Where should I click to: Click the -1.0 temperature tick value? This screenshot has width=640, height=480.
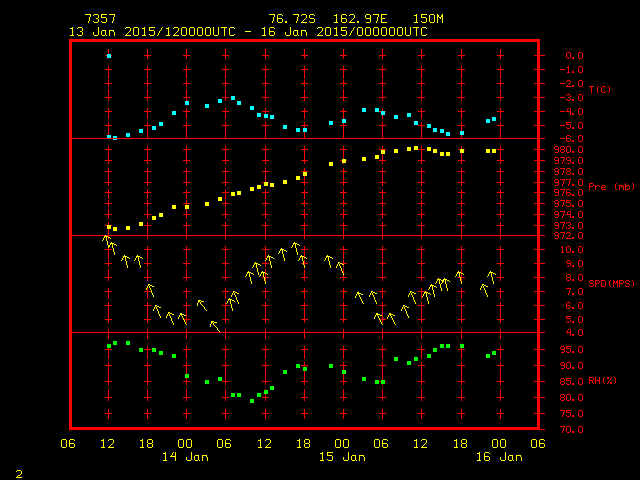click(x=571, y=70)
